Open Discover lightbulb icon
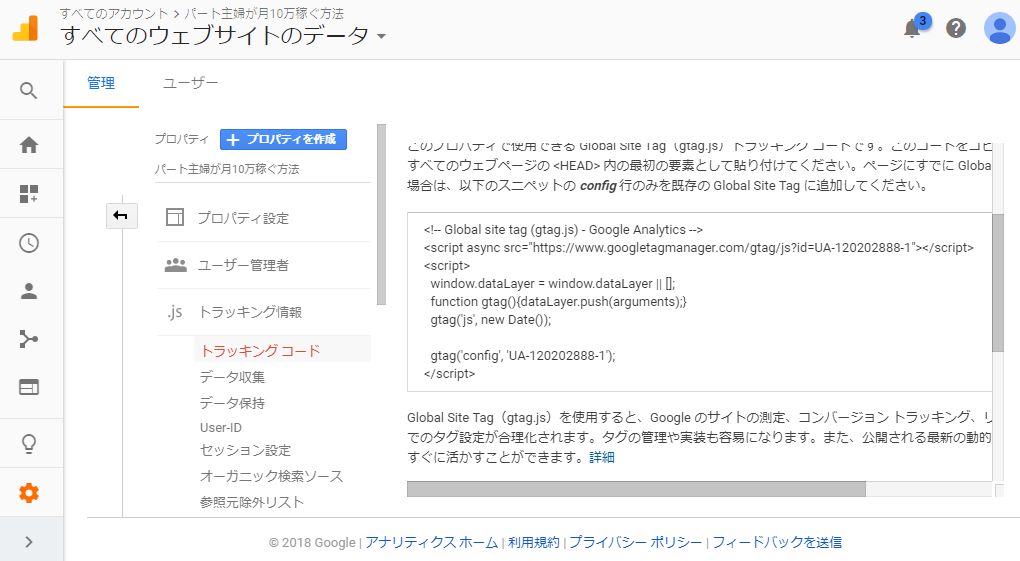The width and height of the screenshot is (1020, 561). [29, 443]
